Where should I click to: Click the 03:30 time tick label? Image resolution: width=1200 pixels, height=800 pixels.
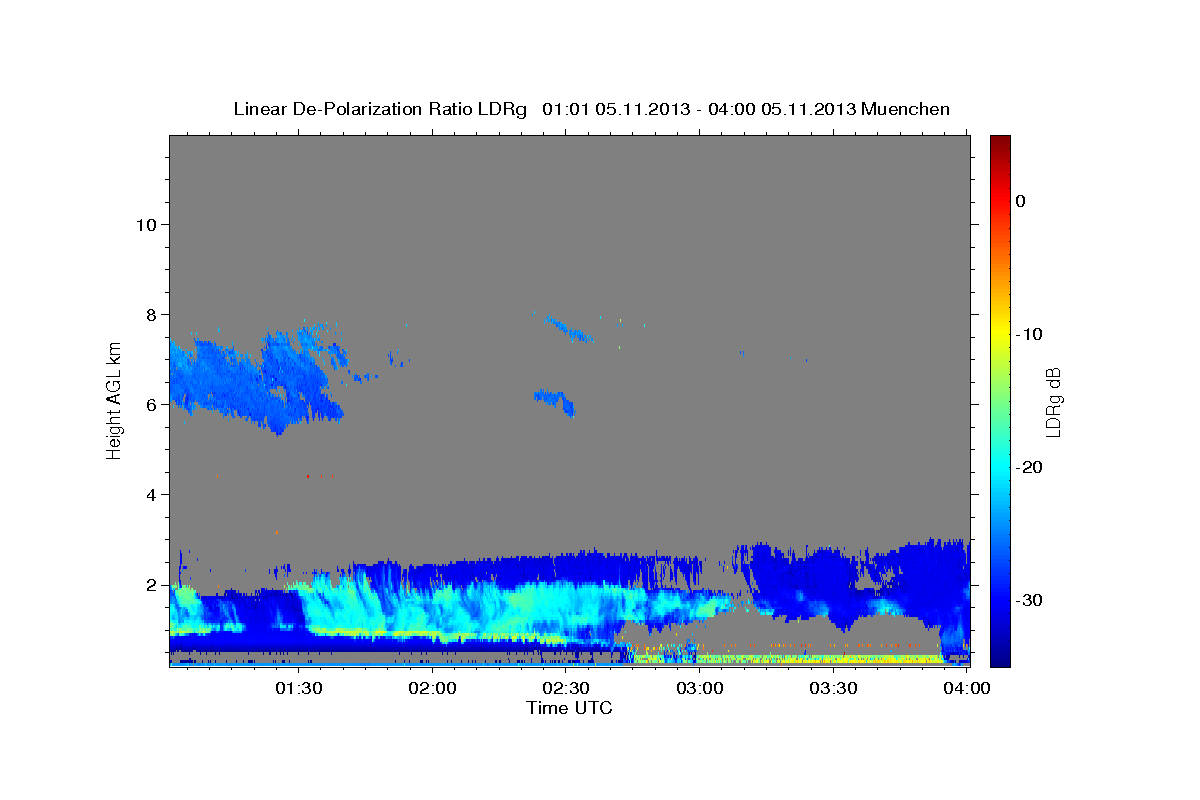833,688
